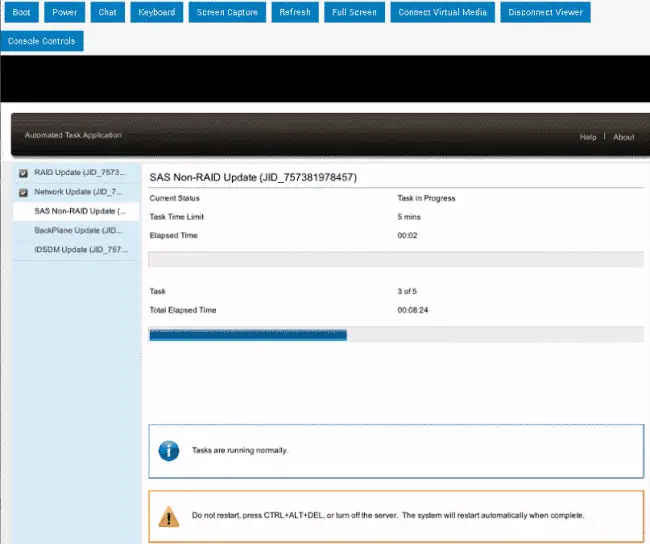
Task: Select SAS Non-RAID Update task in sidebar
Action: click(76, 211)
